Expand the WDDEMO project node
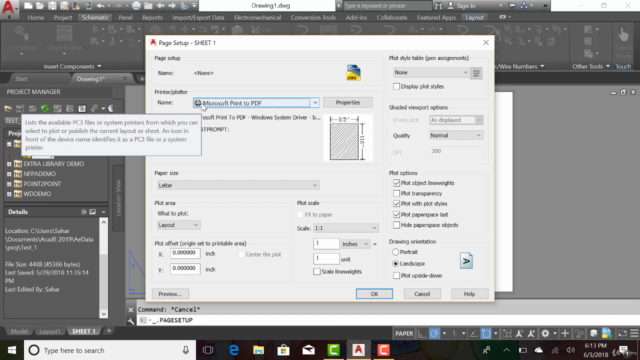Screen dimensions: 640x360 (x=9, y=194)
